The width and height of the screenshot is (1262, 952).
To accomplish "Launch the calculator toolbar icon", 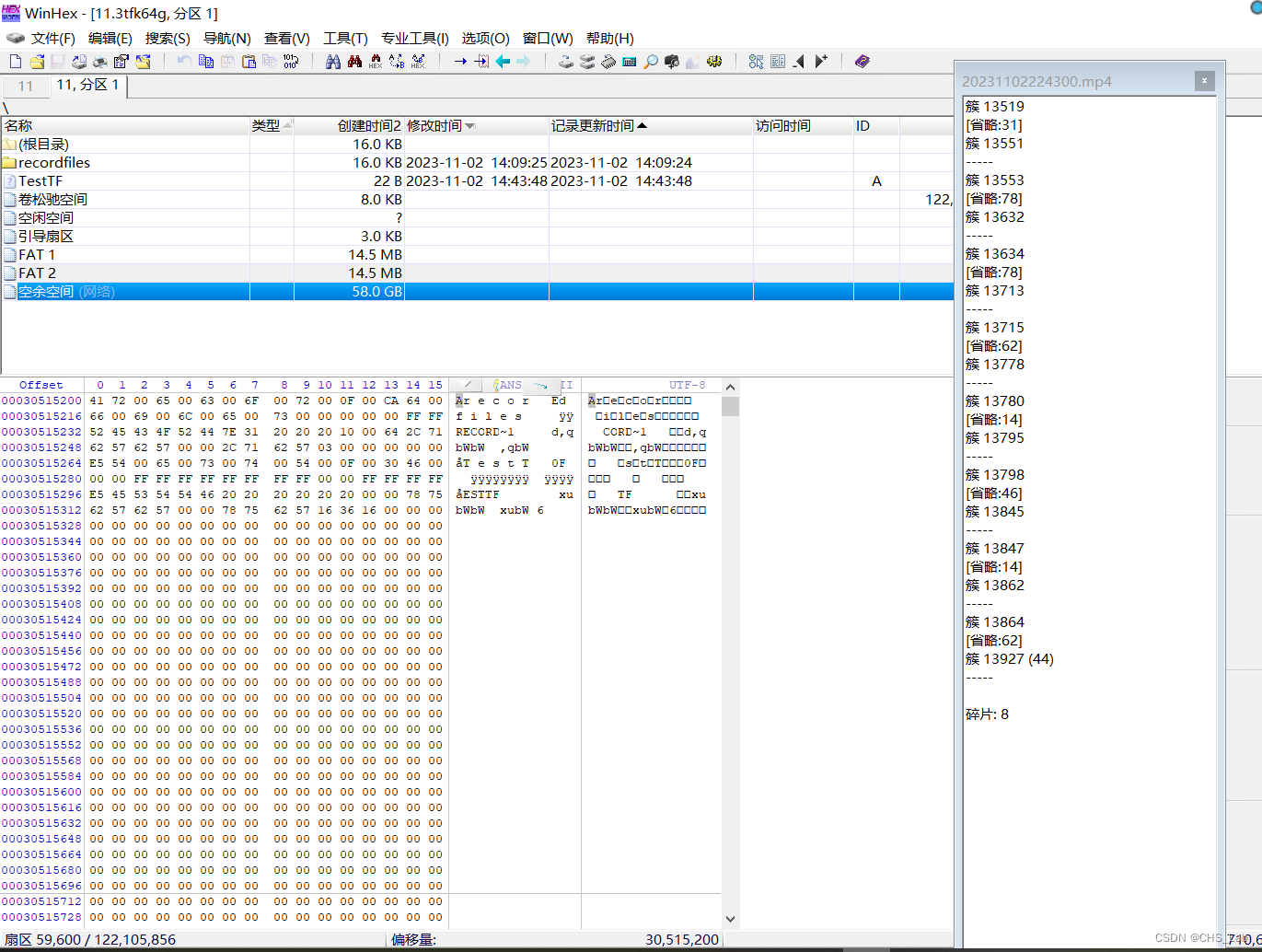I will (x=630, y=62).
